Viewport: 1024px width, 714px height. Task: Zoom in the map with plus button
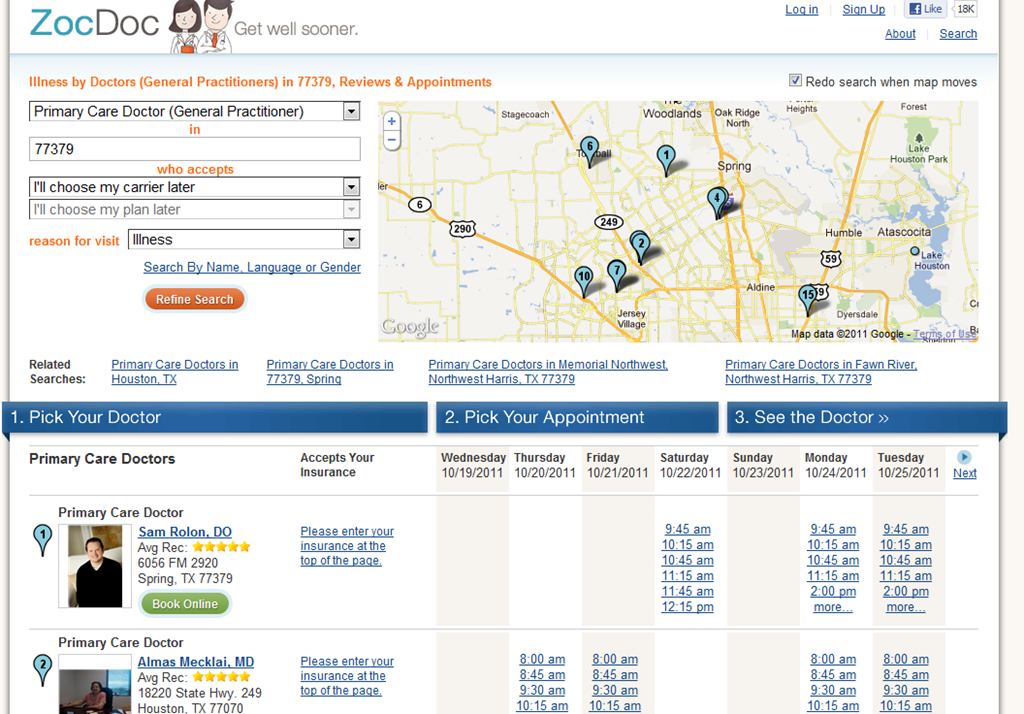[x=391, y=122]
